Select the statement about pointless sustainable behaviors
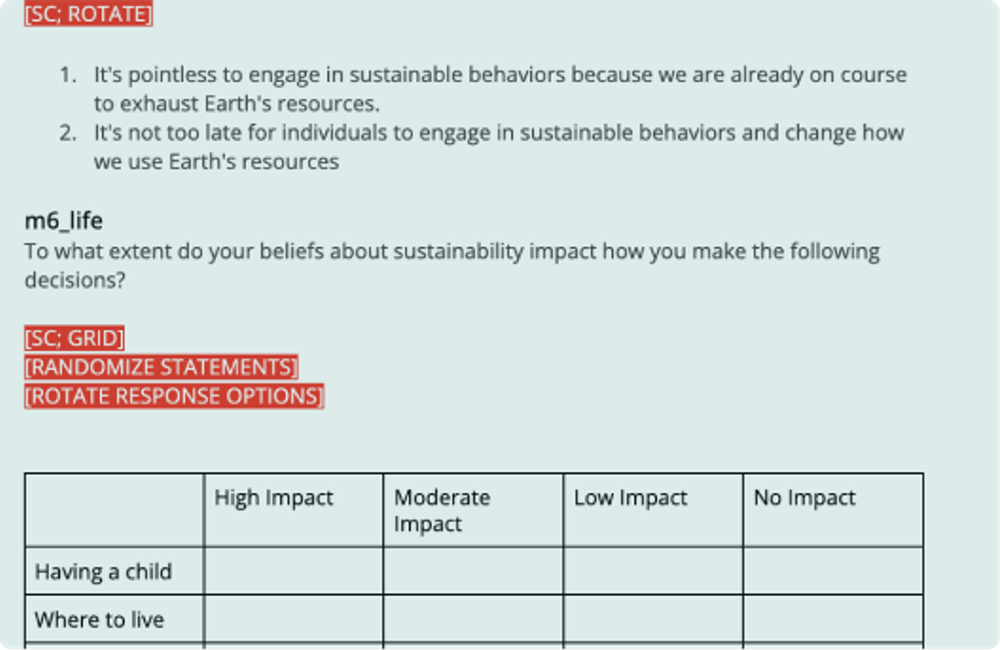Image resolution: width=1000 pixels, height=650 pixels. click(500, 89)
